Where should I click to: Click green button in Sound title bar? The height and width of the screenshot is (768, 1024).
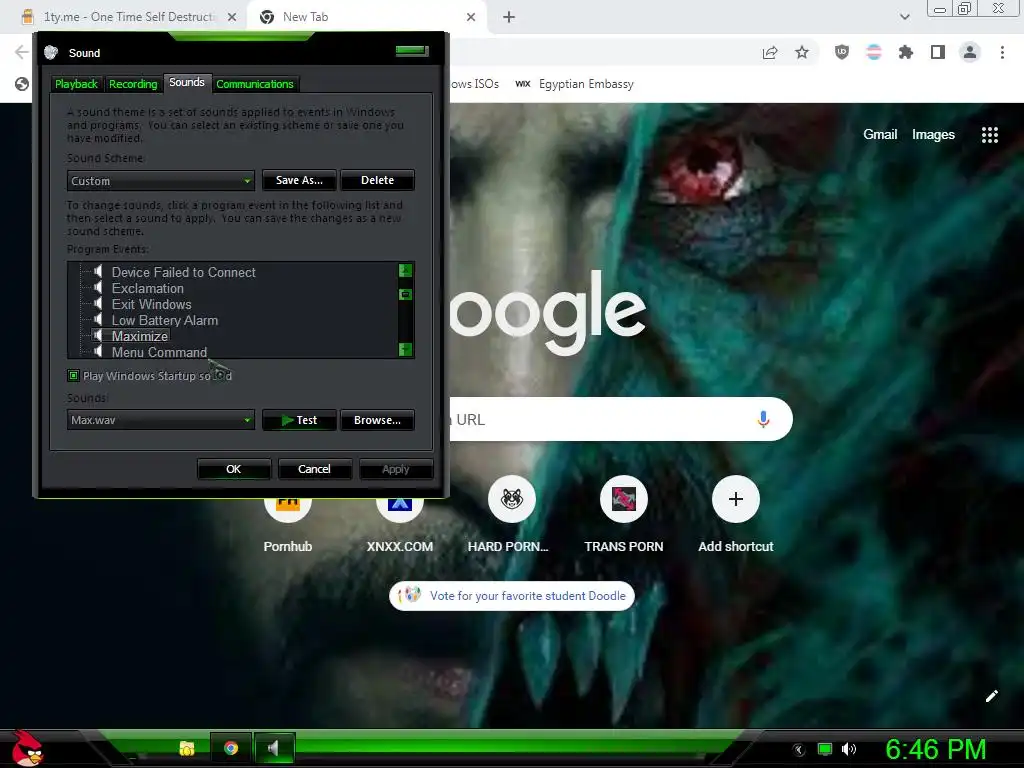412,50
